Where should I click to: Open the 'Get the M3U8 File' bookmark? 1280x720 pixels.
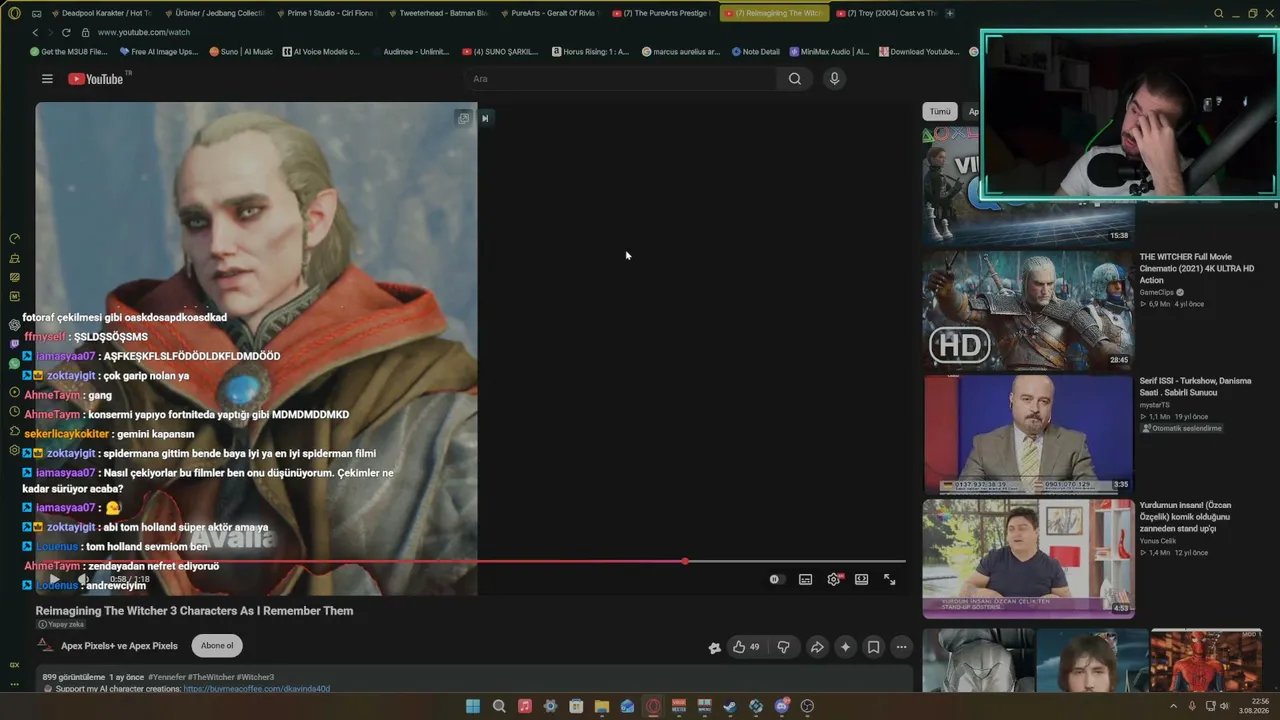tap(69, 52)
